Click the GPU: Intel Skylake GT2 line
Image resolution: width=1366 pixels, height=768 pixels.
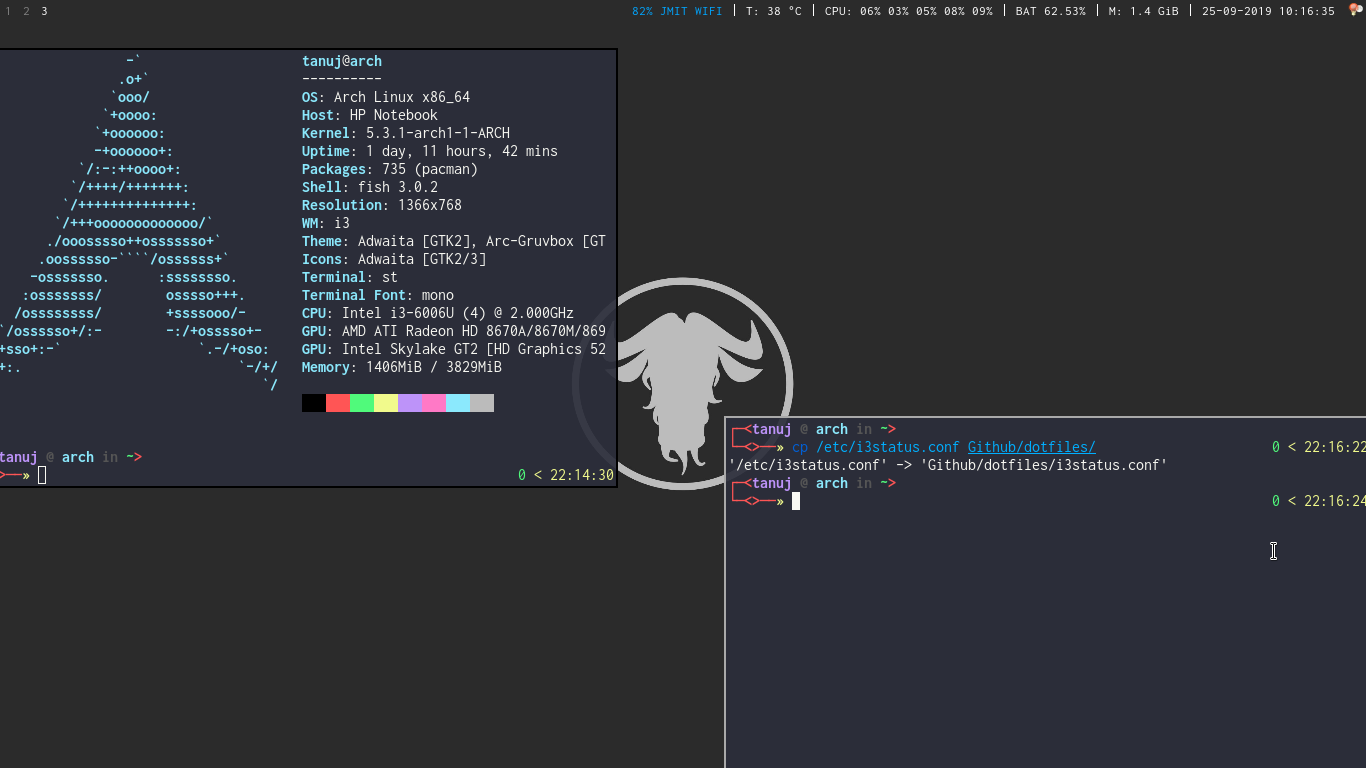(454, 349)
